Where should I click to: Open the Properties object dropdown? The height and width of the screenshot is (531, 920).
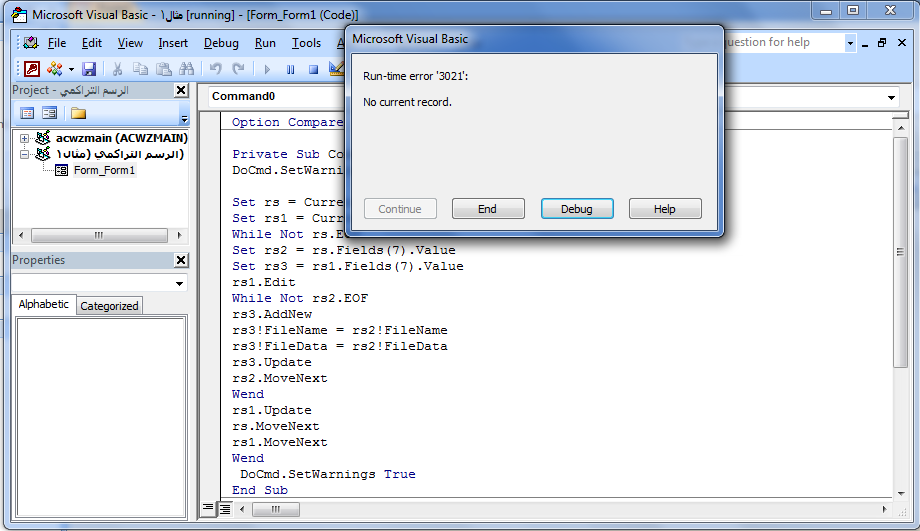click(180, 283)
